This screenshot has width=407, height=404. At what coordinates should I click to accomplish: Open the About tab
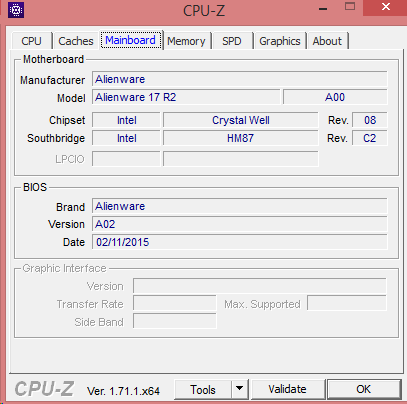tap(327, 41)
